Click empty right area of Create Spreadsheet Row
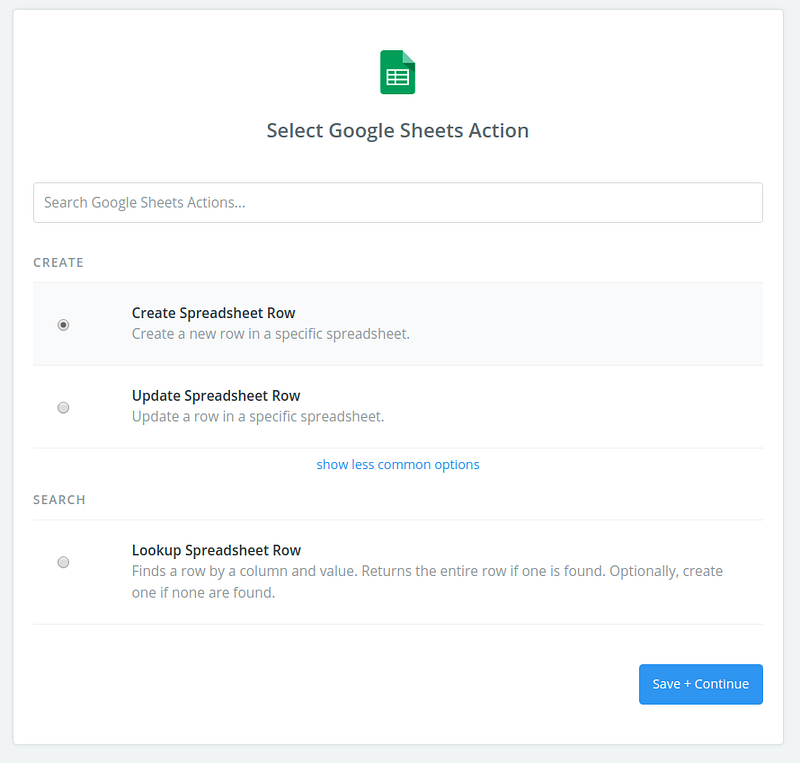800x763 pixels. click(620, 324)
